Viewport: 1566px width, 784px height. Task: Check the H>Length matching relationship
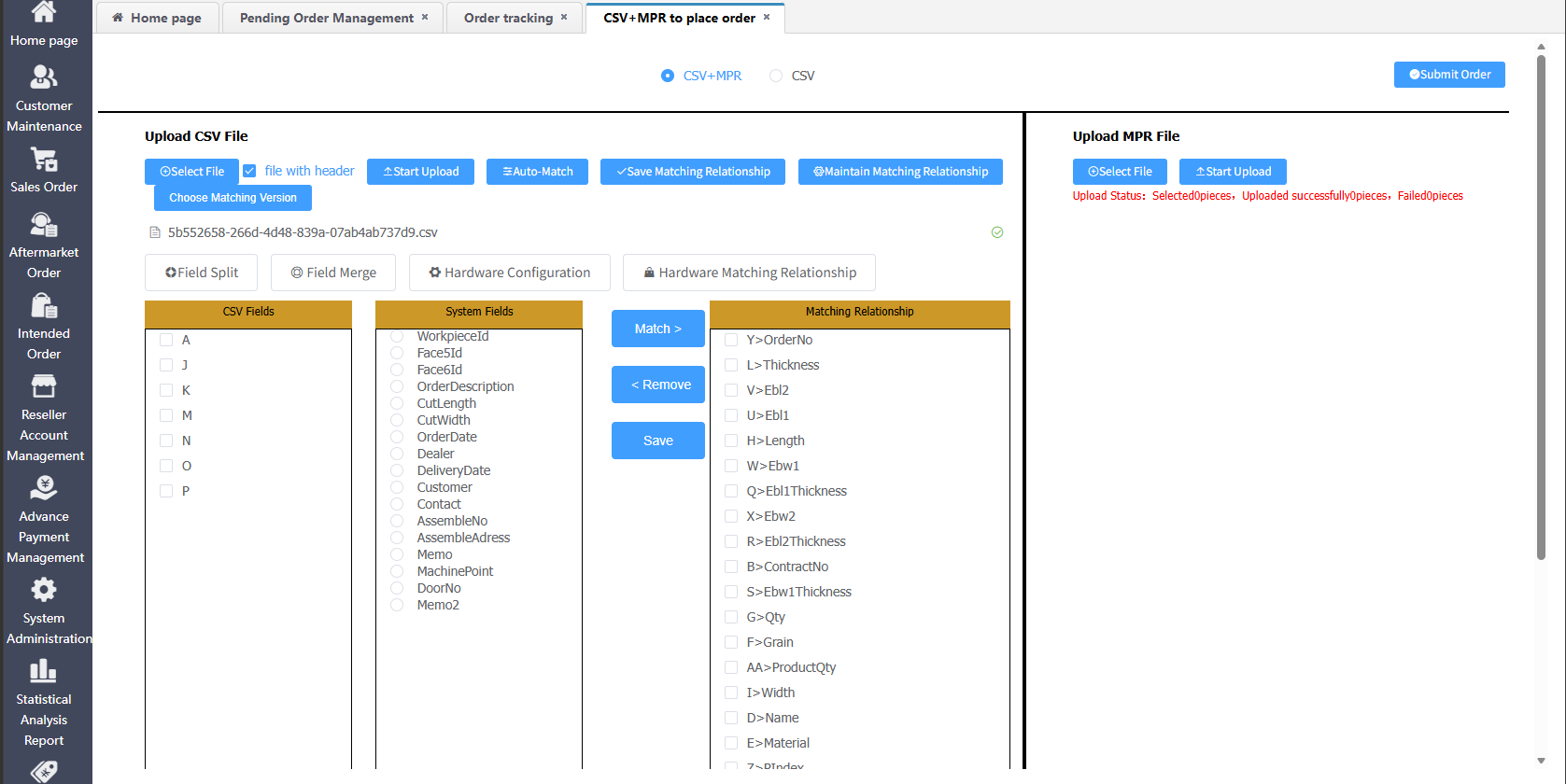(x=731, y=441)
